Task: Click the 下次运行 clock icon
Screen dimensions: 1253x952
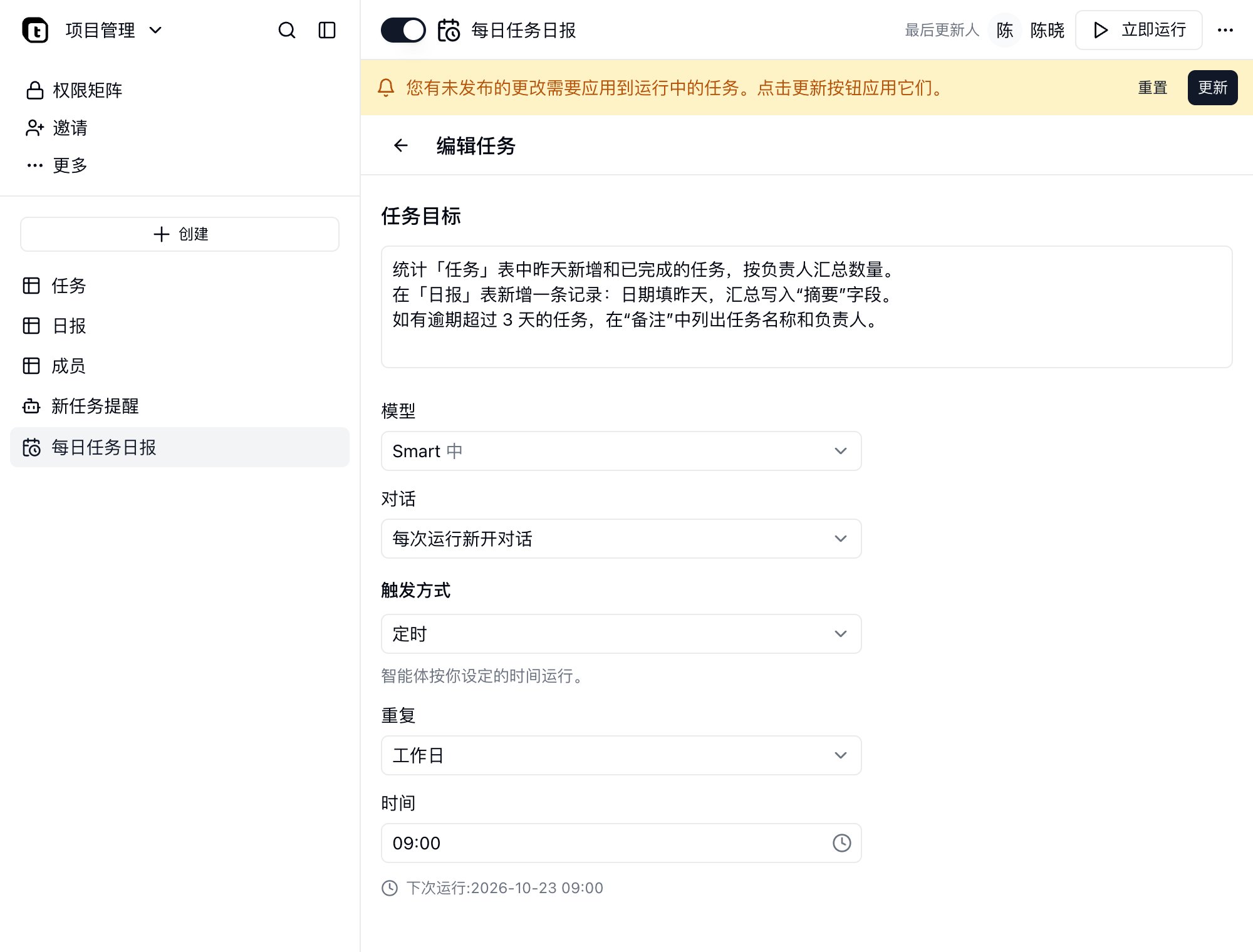Action: (x=390, y=888)
